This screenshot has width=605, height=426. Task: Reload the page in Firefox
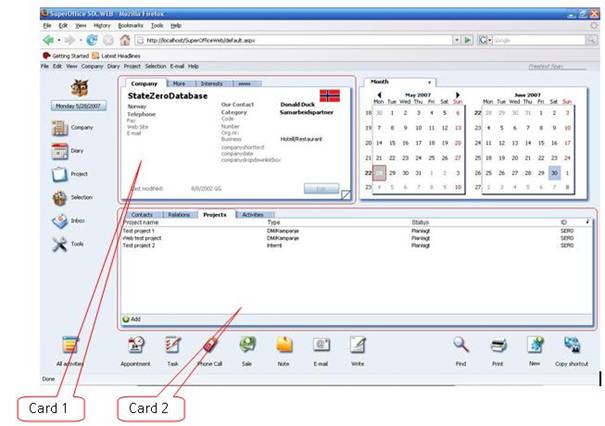(x=91, y=40)
